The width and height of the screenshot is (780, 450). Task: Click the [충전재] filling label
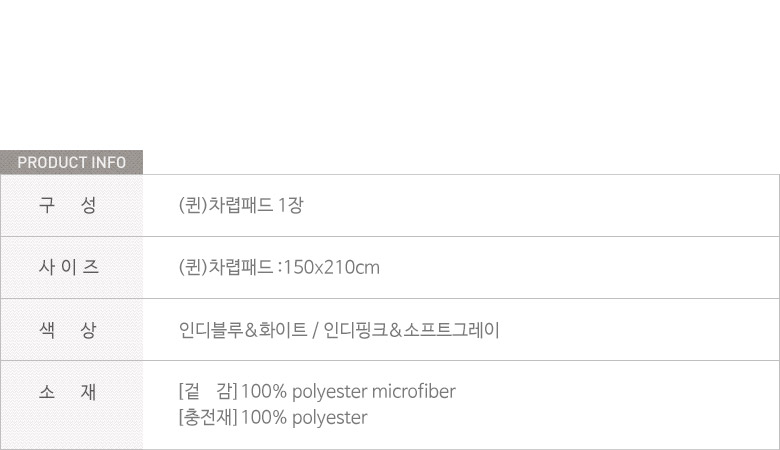(207, 417)
